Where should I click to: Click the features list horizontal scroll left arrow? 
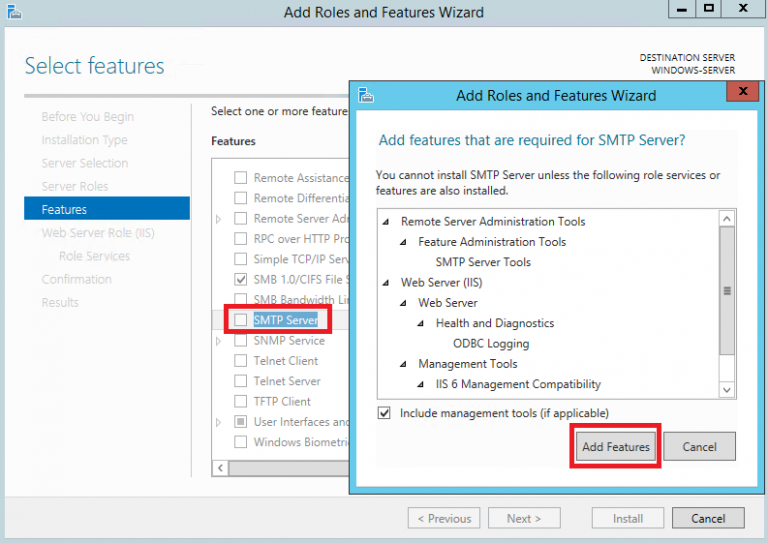(x=220, y=468)
